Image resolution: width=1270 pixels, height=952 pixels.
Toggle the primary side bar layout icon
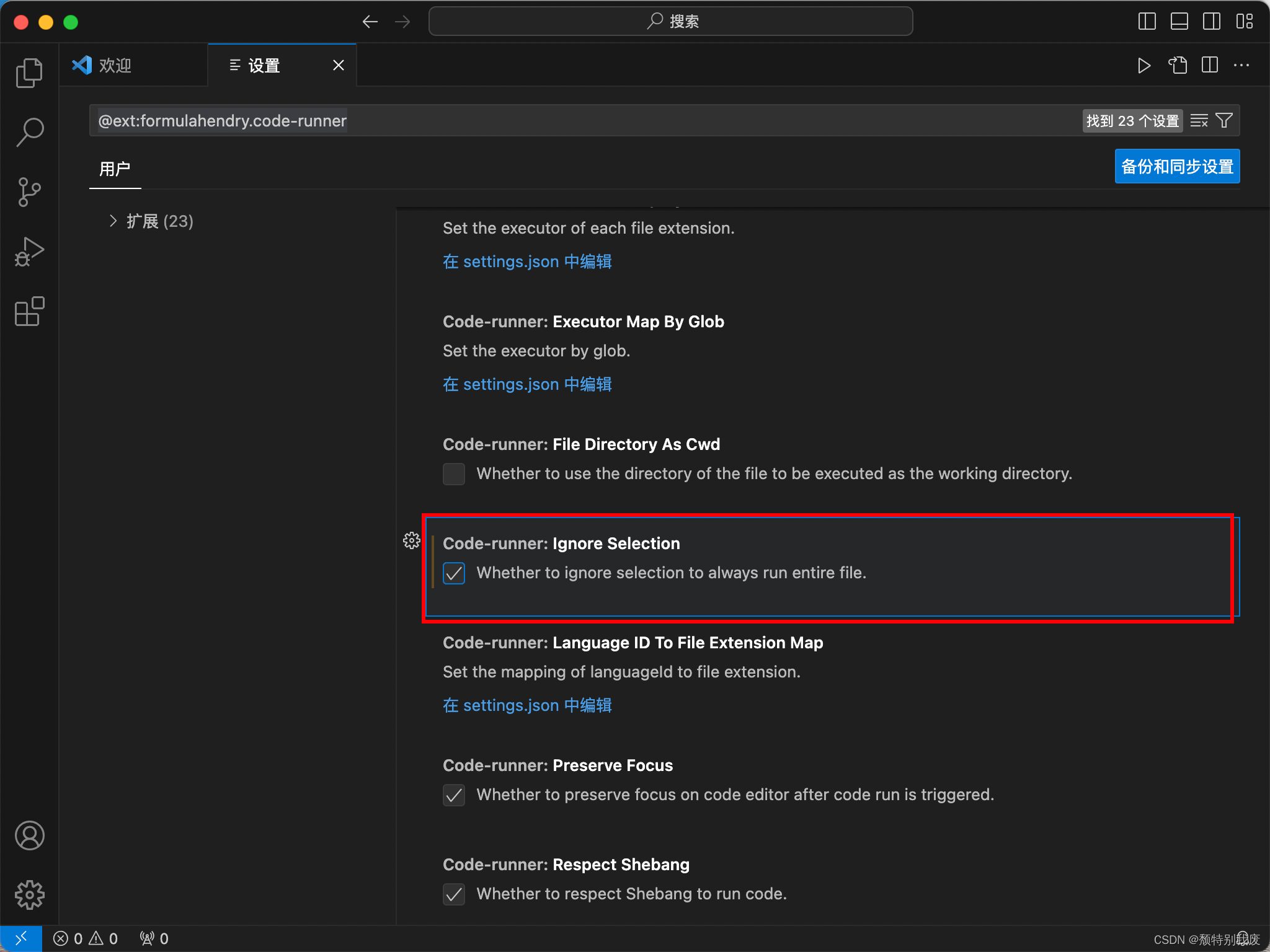[x=1147, y=22]
